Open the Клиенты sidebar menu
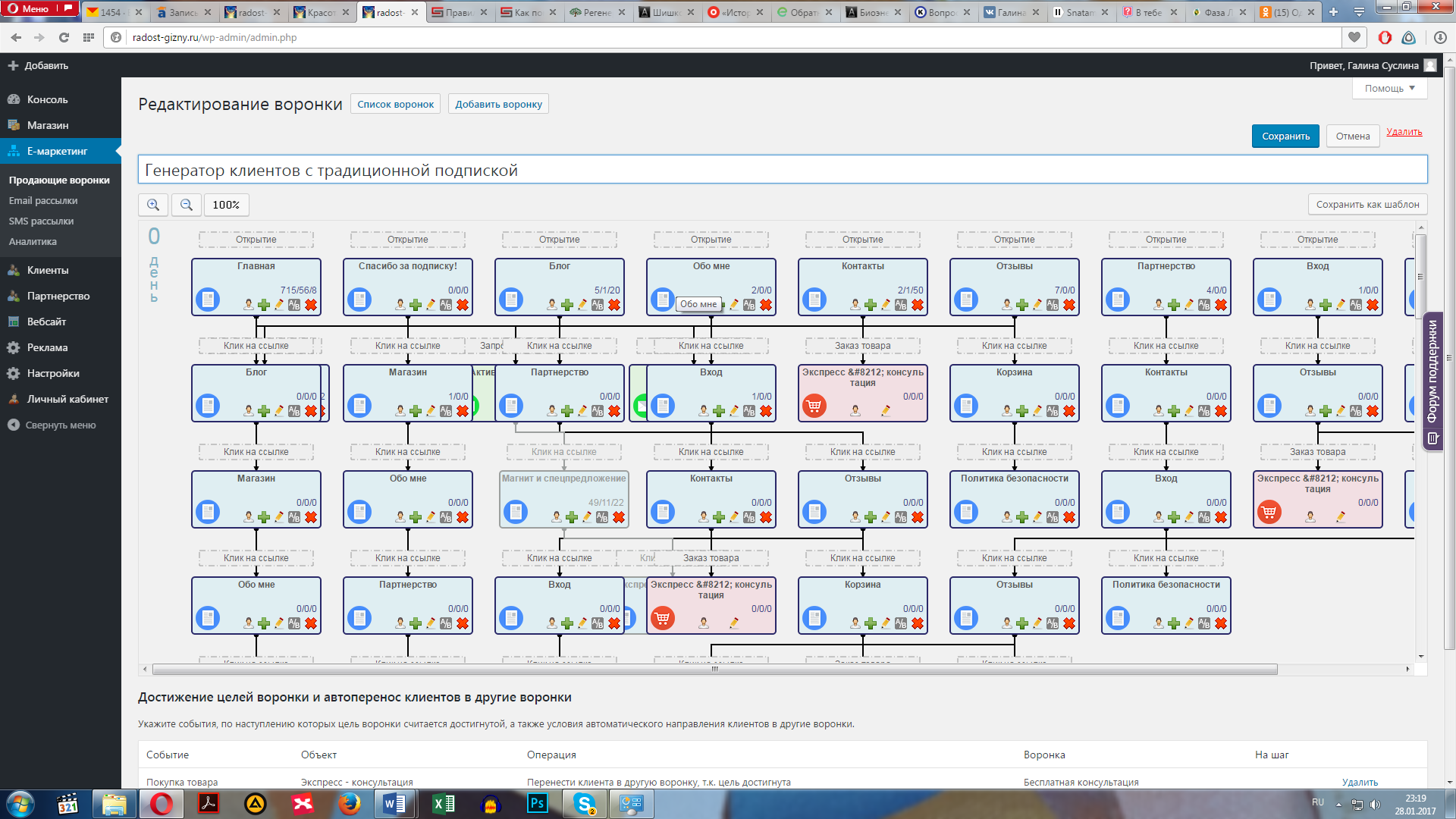Viewport: 1456px width, 819px height. pos(48,271)
